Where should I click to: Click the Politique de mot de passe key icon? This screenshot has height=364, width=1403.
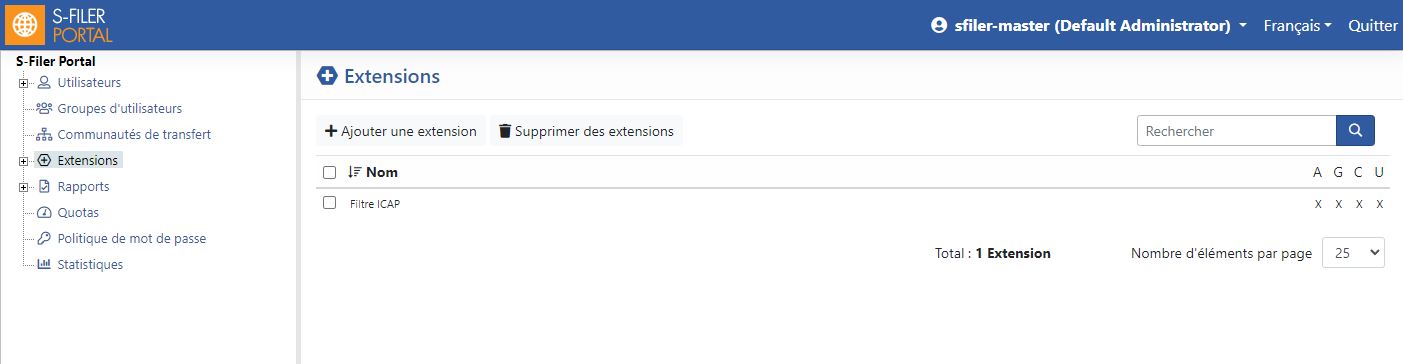click(x=44, y=238)
